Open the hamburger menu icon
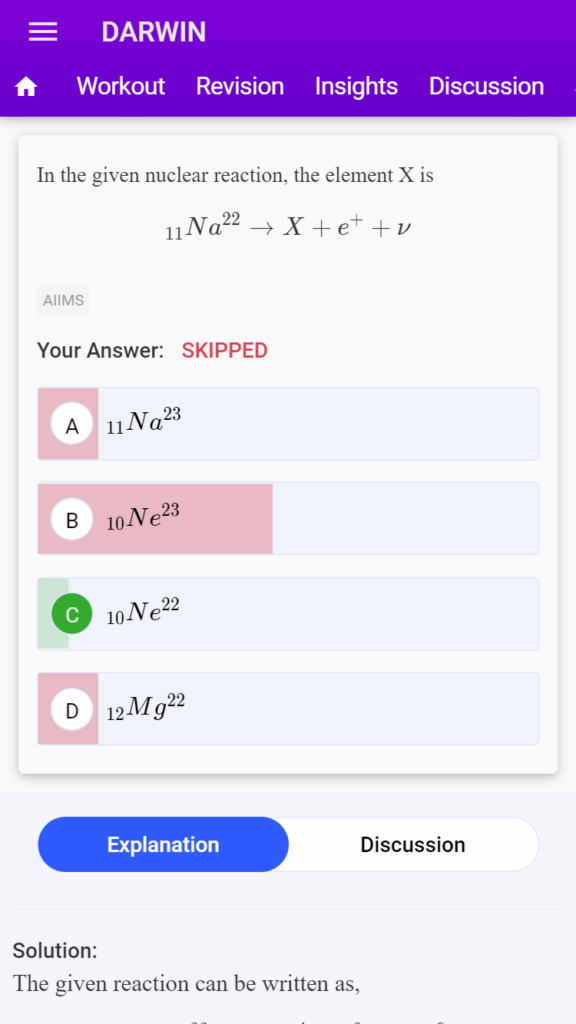The width and height of the screenshot is (576, 1024). (43, 32)
